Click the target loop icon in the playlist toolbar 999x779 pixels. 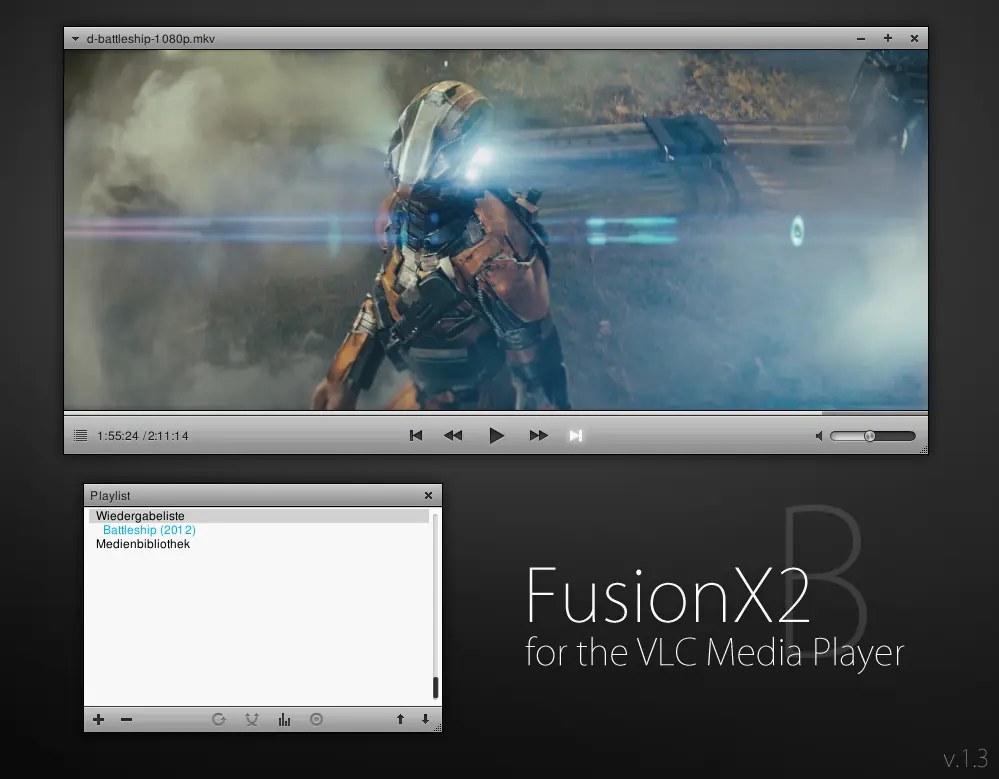(316, 719)
